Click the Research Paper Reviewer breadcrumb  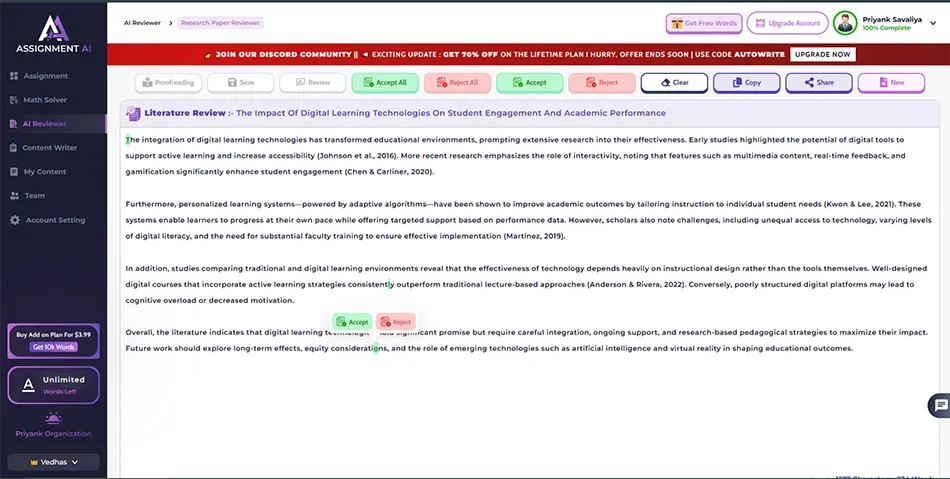pos(221,23)
